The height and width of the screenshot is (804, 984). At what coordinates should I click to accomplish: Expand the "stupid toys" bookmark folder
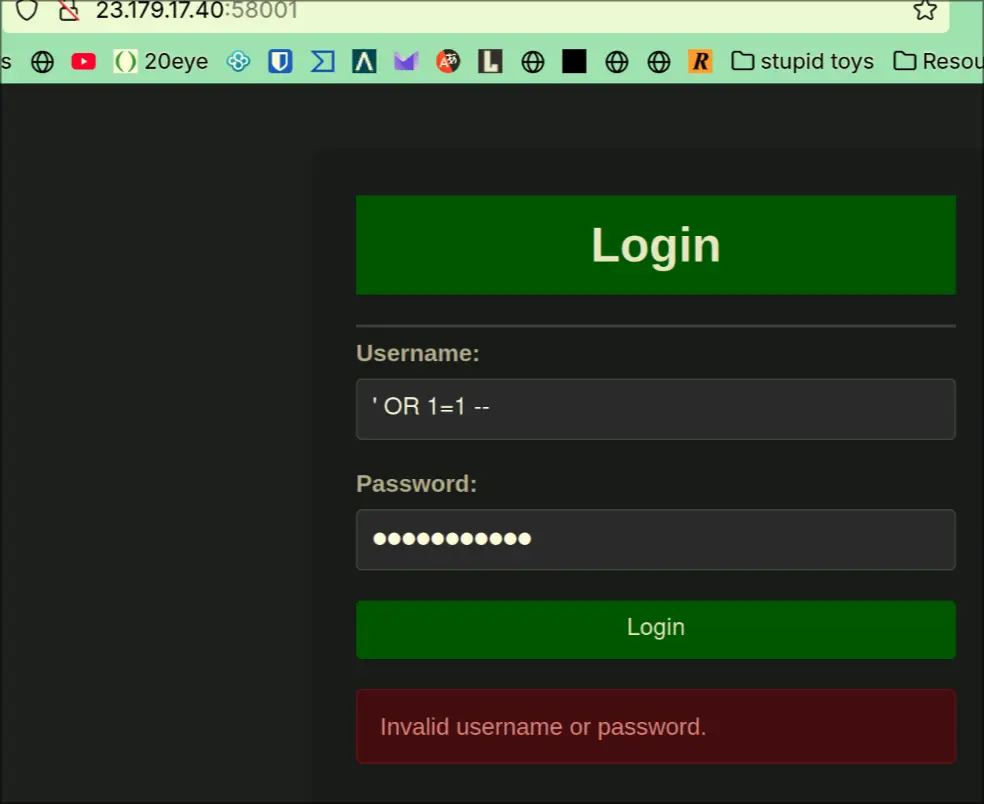coord(802,62)
